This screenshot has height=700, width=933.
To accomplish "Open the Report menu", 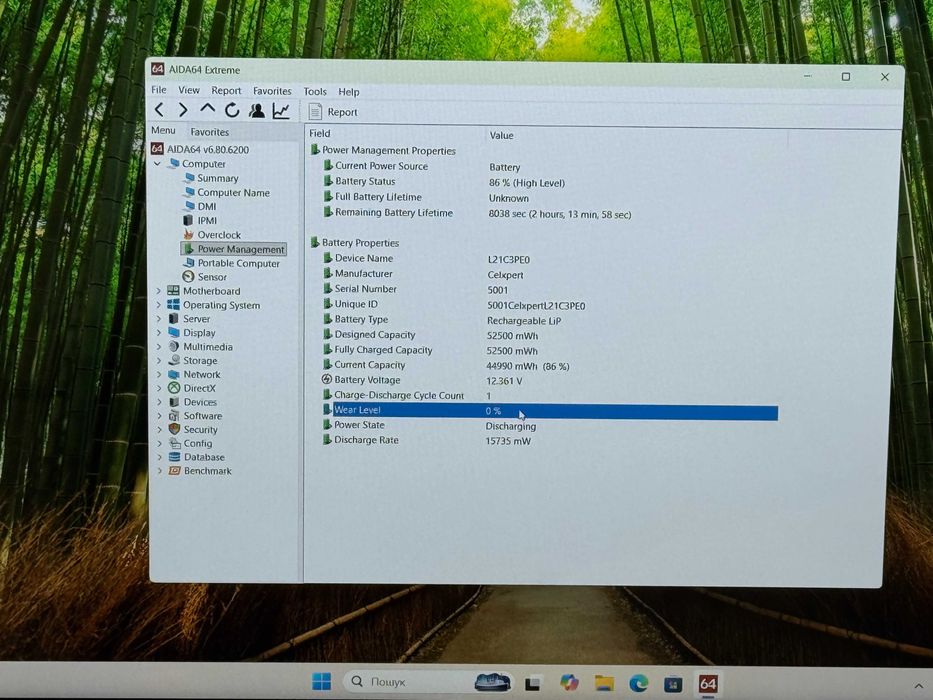I will click(x=226, y=91).
